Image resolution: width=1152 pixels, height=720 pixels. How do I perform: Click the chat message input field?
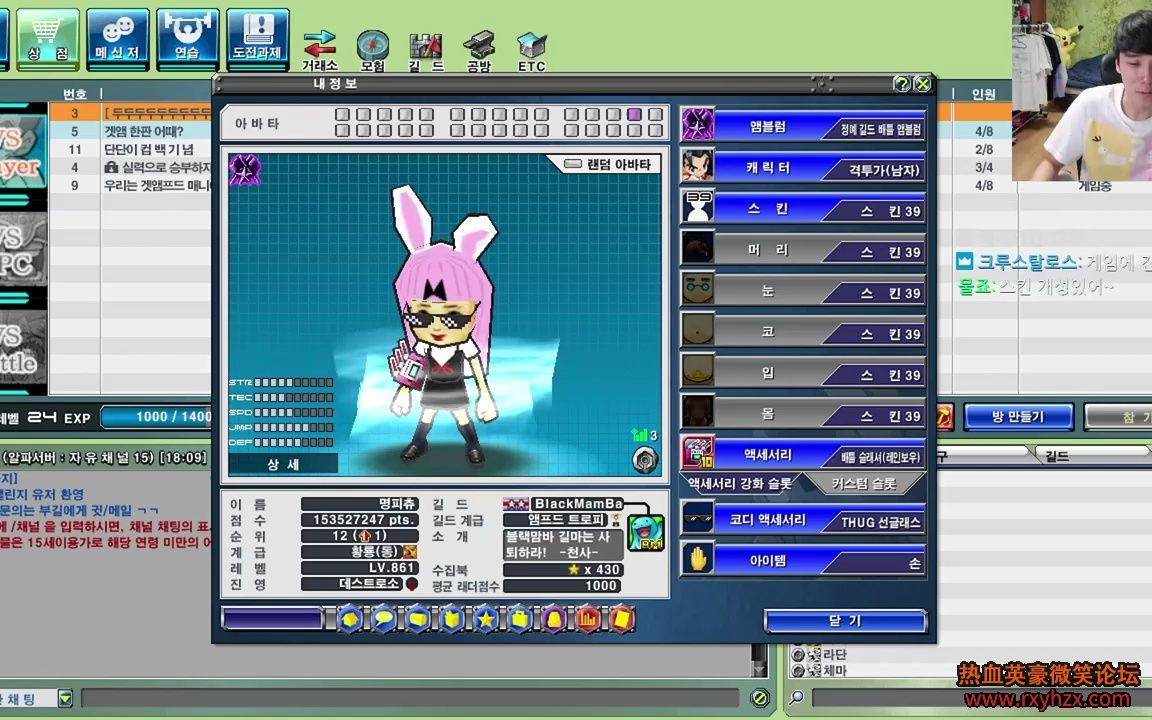410,698
